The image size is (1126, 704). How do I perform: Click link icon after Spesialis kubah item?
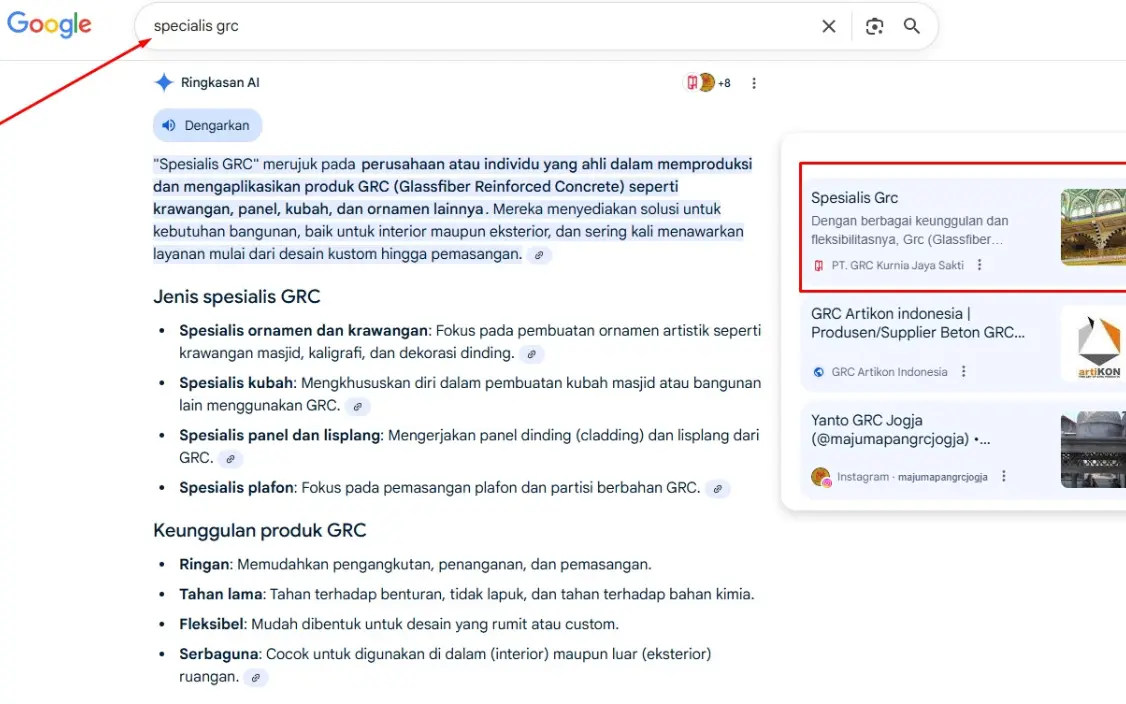[357, 407]
